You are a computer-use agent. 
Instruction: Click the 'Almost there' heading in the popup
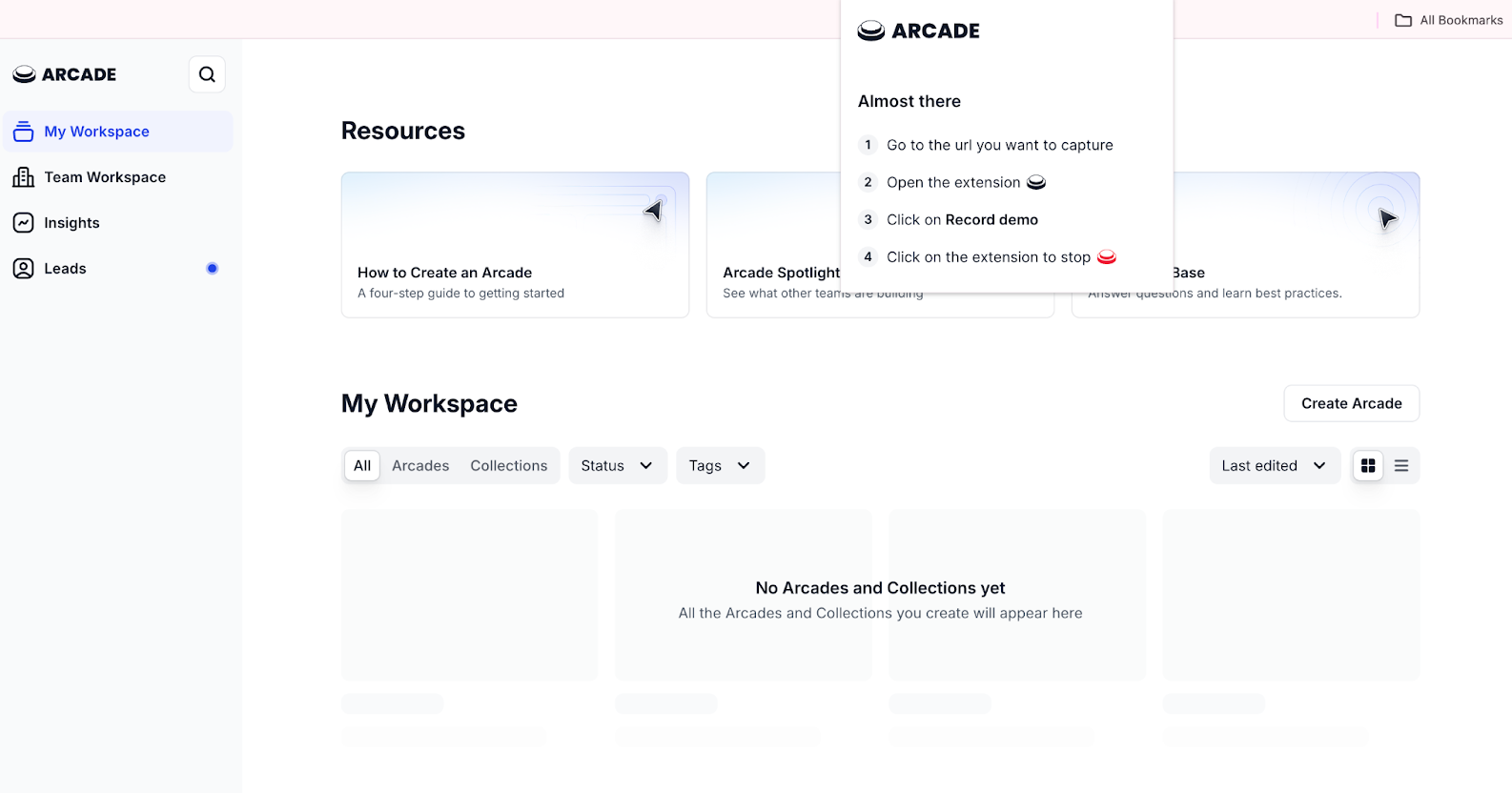(x=909, y=101)
